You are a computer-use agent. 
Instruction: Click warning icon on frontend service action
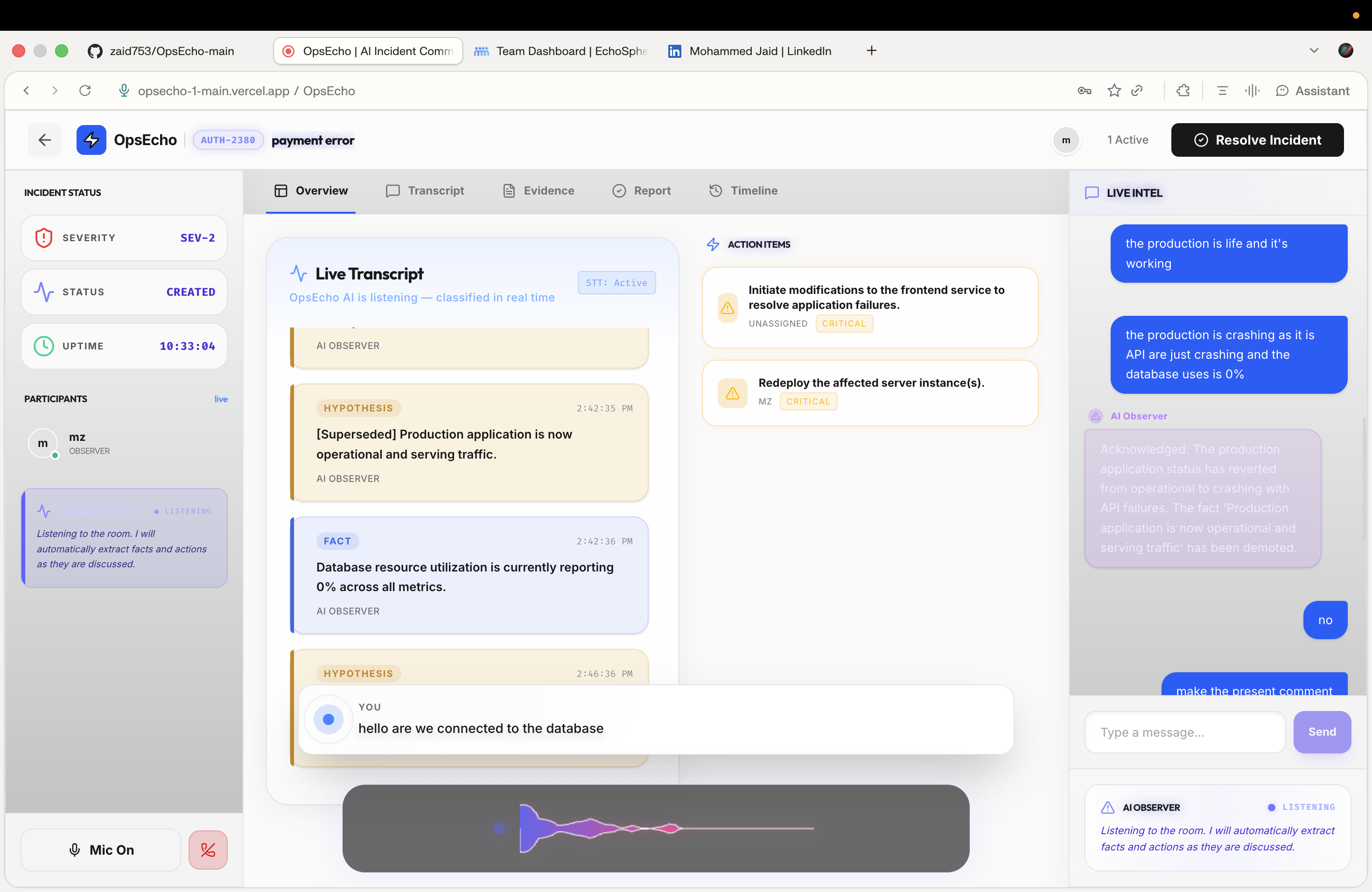tap(728, 308)
